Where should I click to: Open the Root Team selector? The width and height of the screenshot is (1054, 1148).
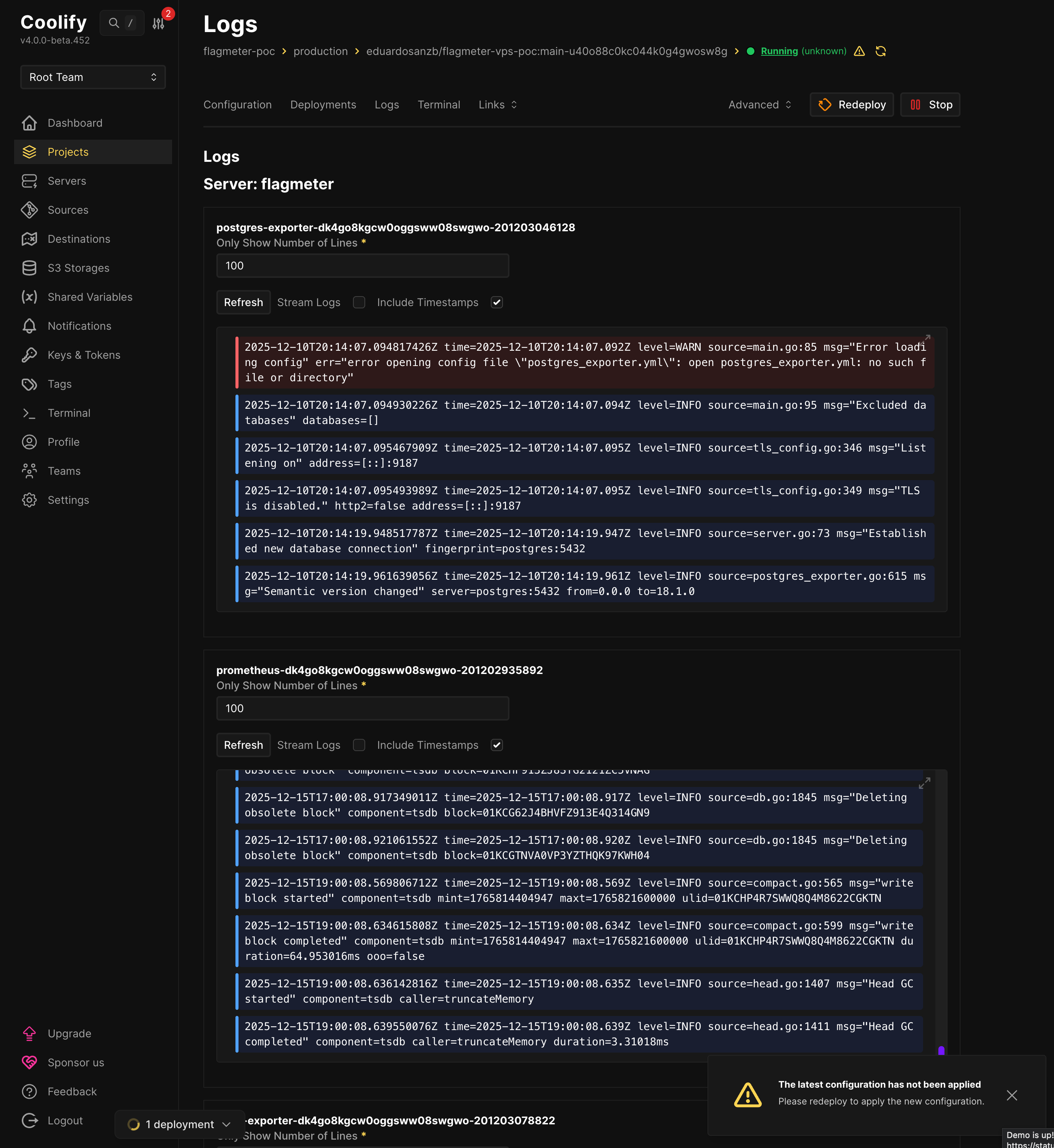coord(92,76)
